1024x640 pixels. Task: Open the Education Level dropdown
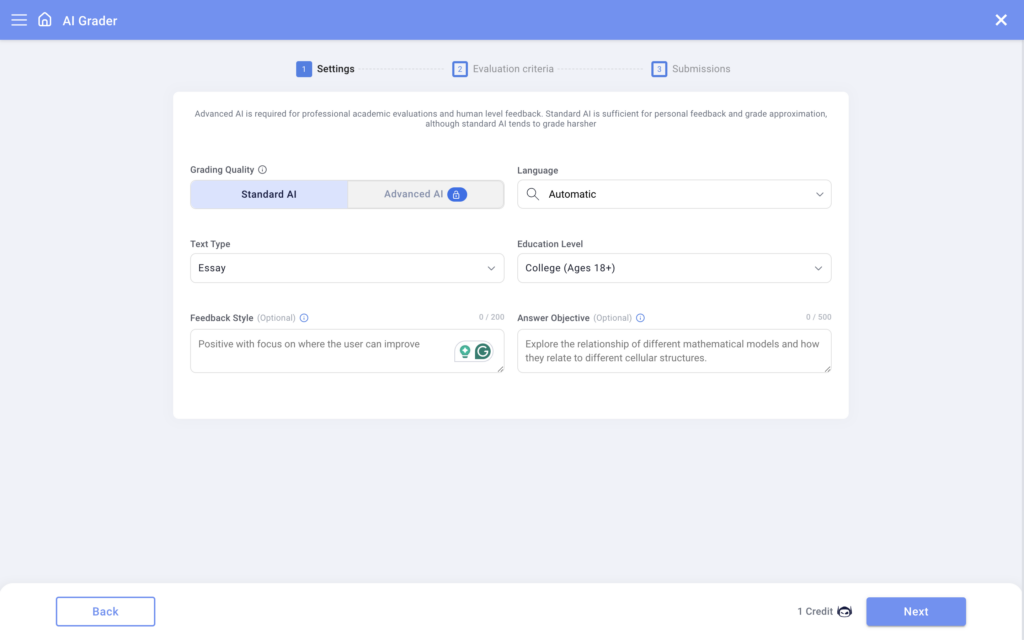(x=674, y=268)
